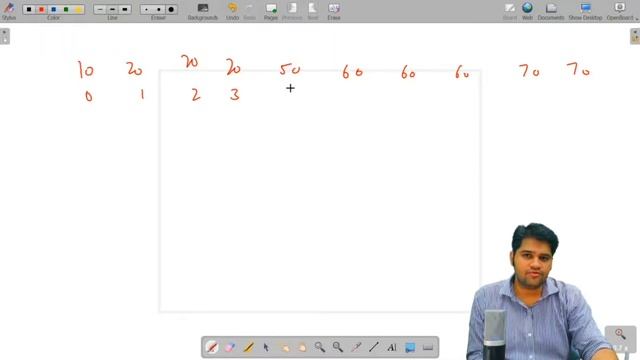Pick the green pen color

click(x=66, y=9)
